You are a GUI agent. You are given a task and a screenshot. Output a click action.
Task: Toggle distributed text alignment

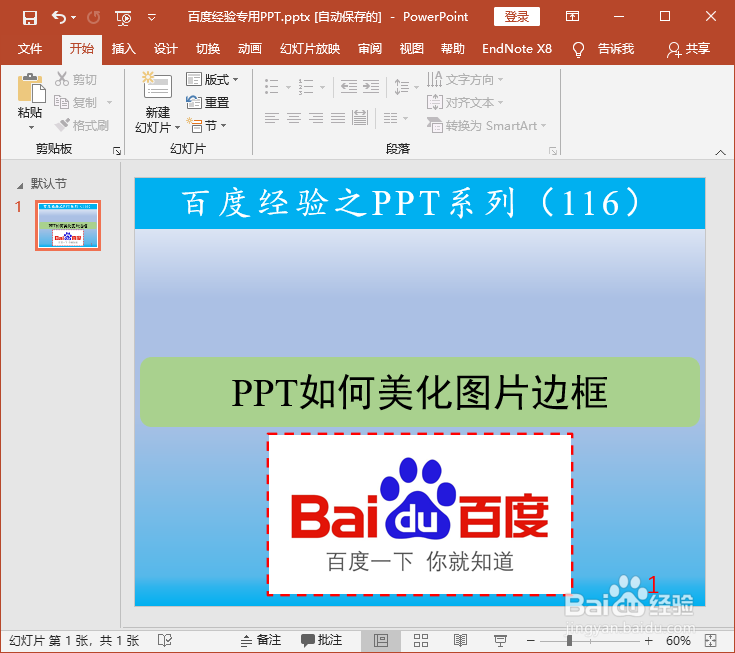click(x=360, y=117)
